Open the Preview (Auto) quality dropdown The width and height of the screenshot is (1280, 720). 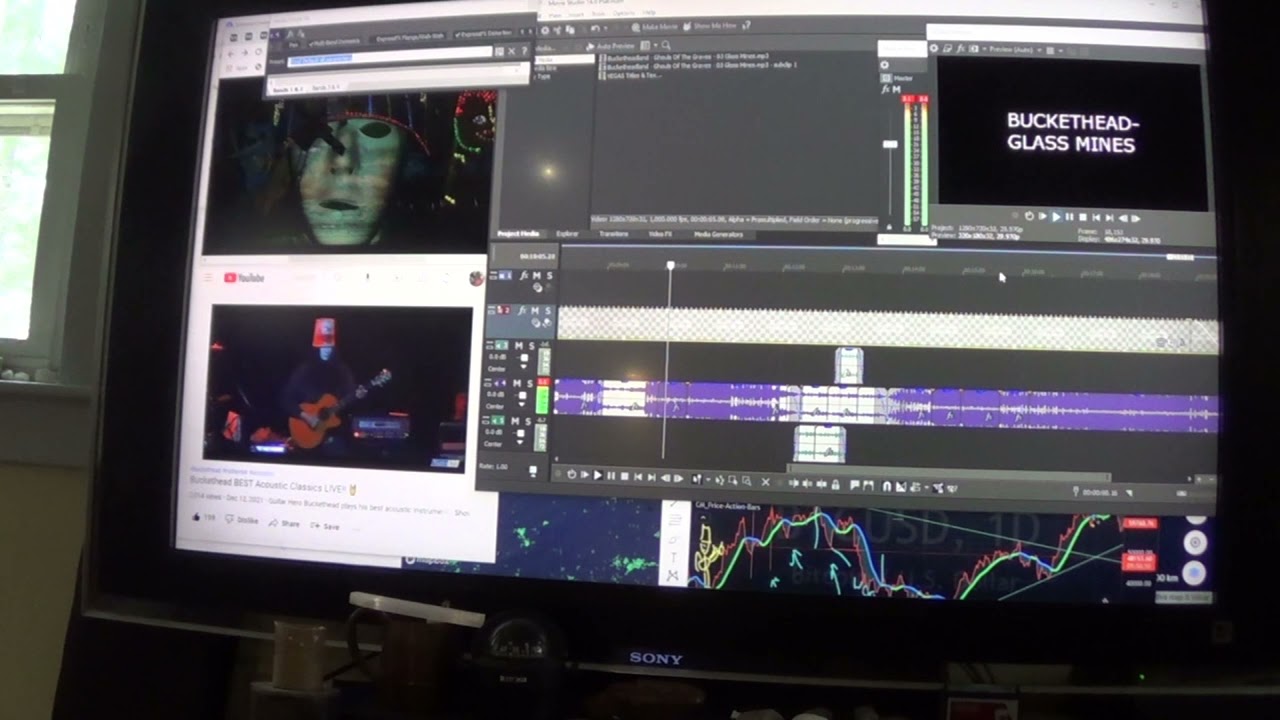[1014, 49]
